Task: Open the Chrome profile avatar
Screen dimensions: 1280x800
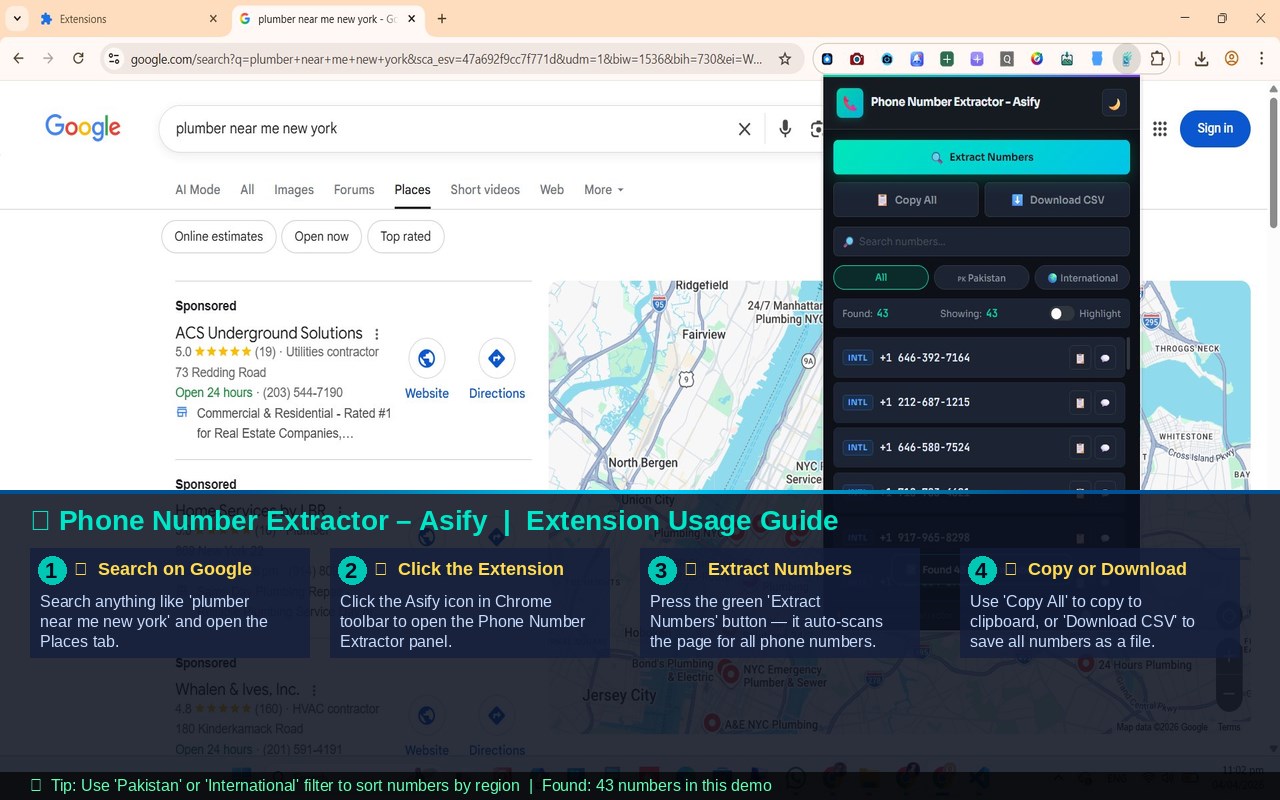Action: pyautogui.click(x=1232, y=59)
